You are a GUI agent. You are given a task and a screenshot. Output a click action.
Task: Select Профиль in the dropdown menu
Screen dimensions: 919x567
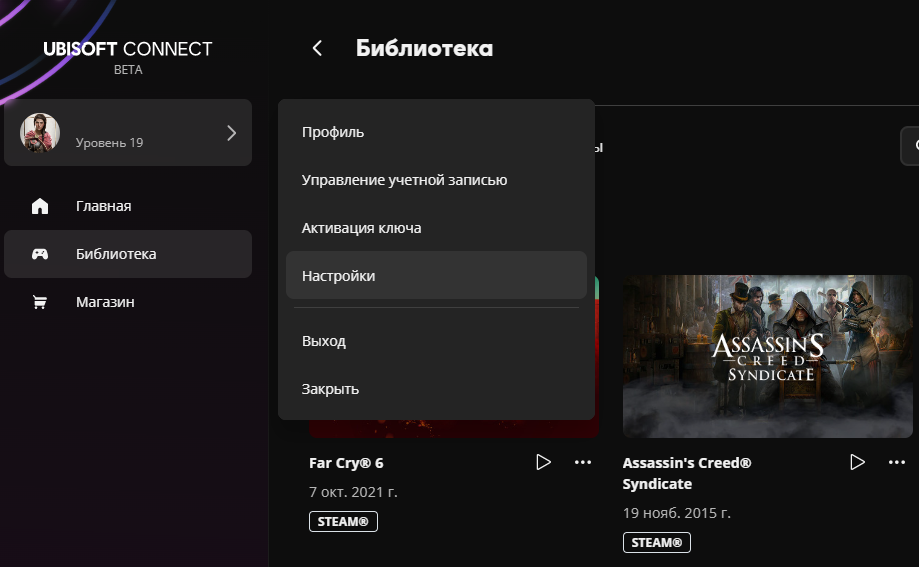click(x=333, y=132)
